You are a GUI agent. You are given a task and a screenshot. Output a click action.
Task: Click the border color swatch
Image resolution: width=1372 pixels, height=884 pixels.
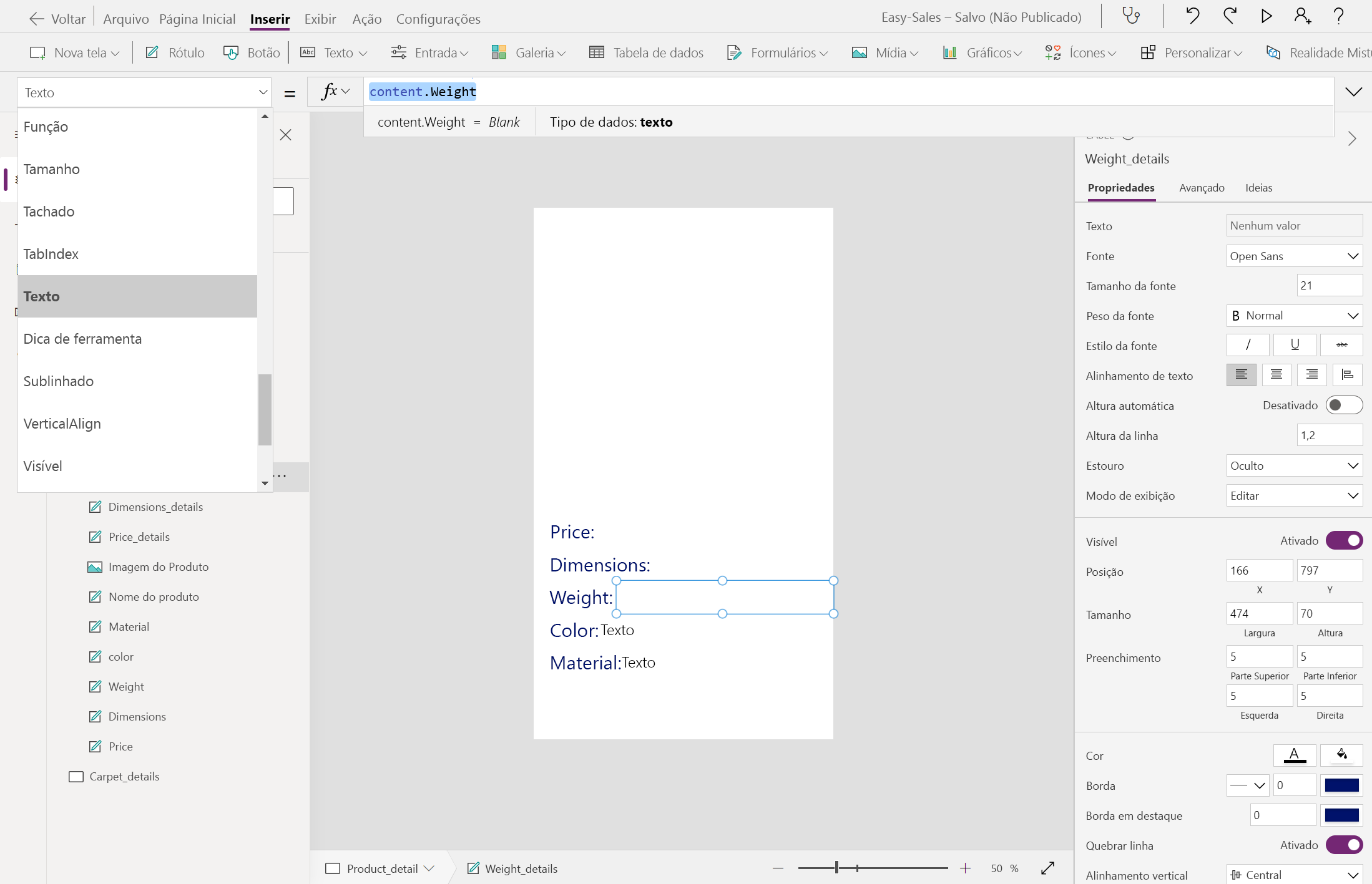coord(1341,785)
